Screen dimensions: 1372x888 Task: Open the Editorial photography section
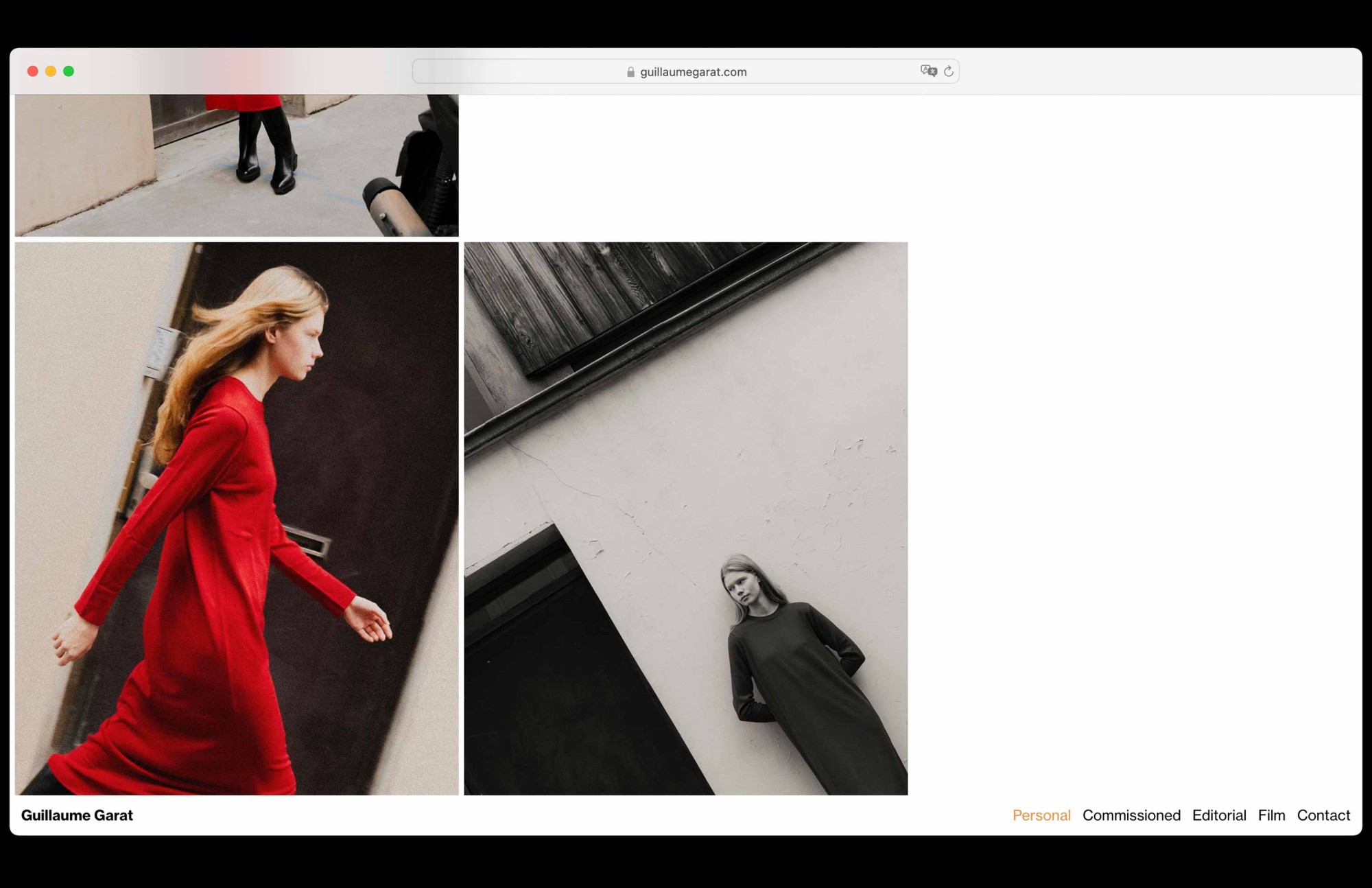pyautogui.click(x=1219, y=815)
